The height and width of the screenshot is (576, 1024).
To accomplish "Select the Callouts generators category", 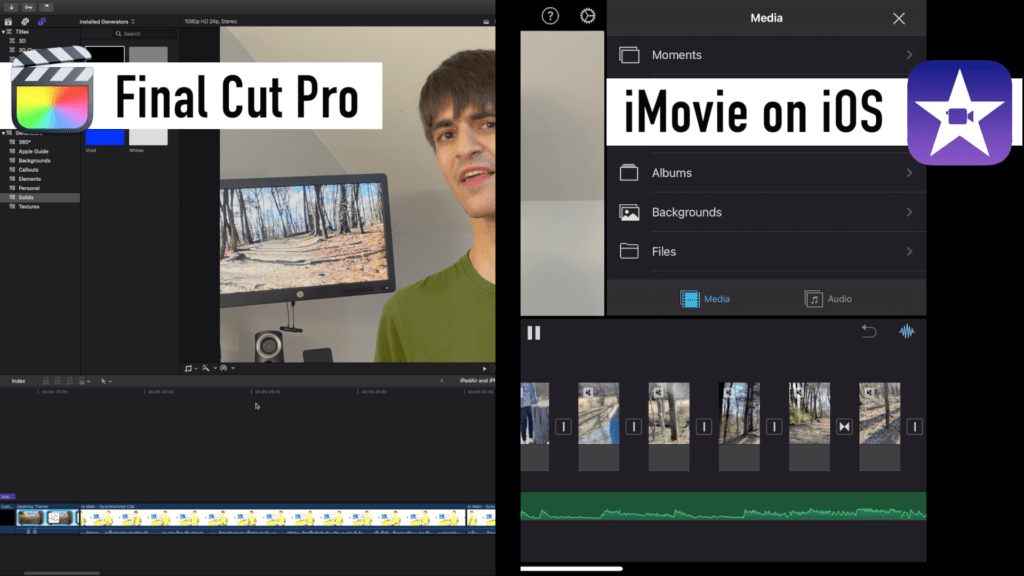I will (28, 169).
